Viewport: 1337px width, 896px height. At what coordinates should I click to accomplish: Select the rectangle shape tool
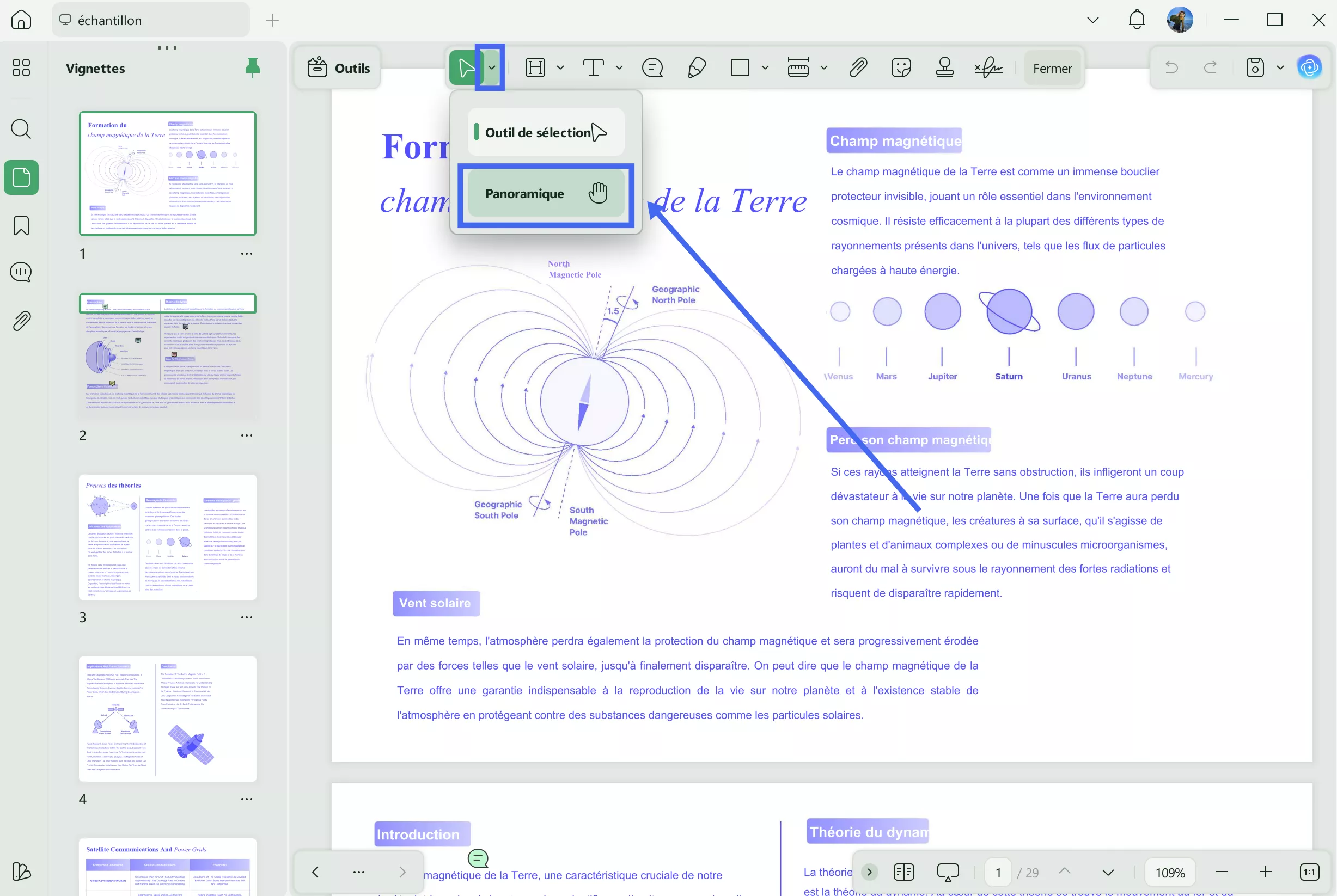740,67
